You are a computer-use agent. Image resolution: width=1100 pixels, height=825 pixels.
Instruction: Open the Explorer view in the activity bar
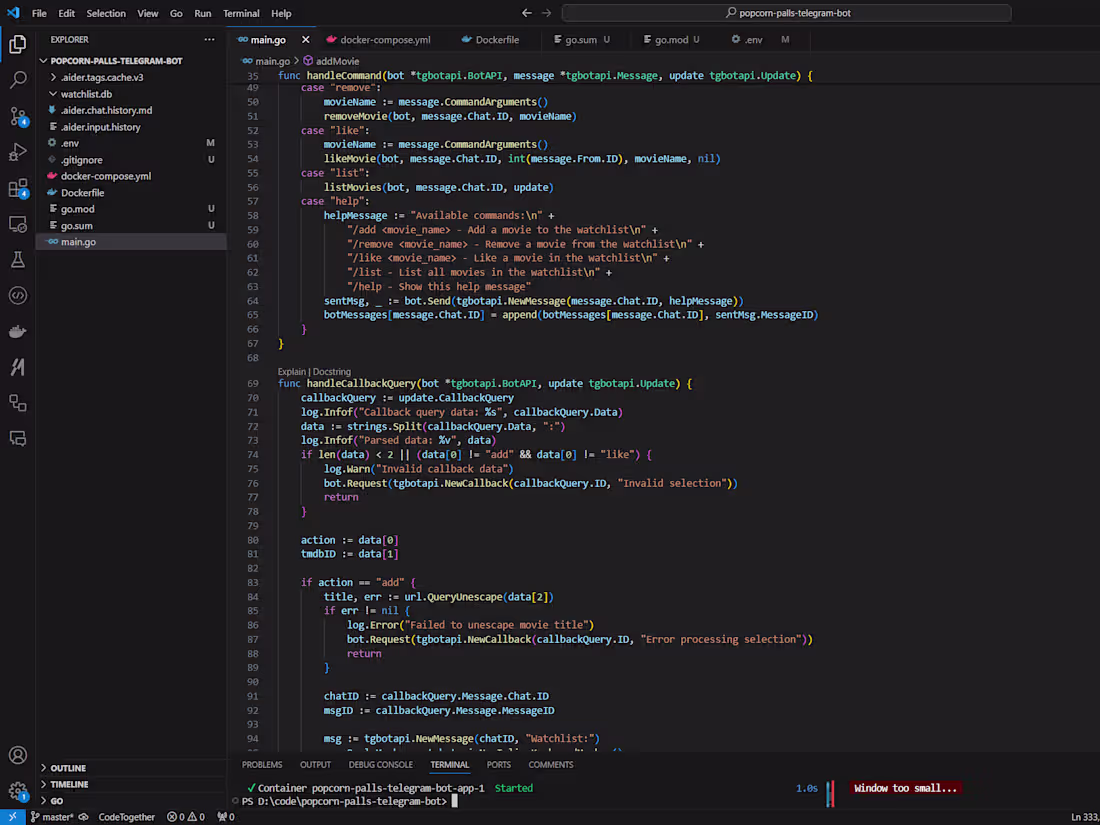[x=18, y=45]
